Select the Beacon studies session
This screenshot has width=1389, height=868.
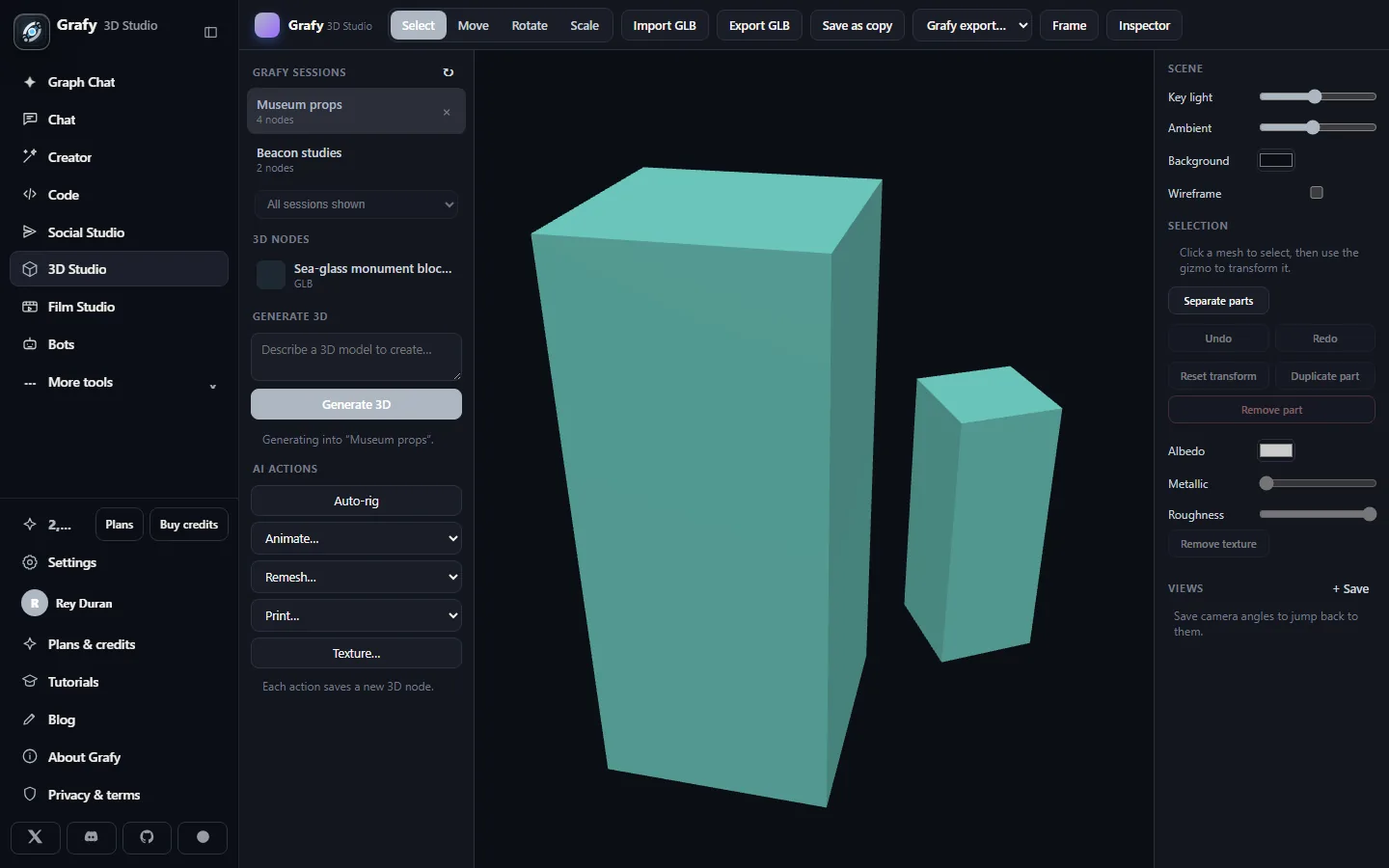click(356, 160)
